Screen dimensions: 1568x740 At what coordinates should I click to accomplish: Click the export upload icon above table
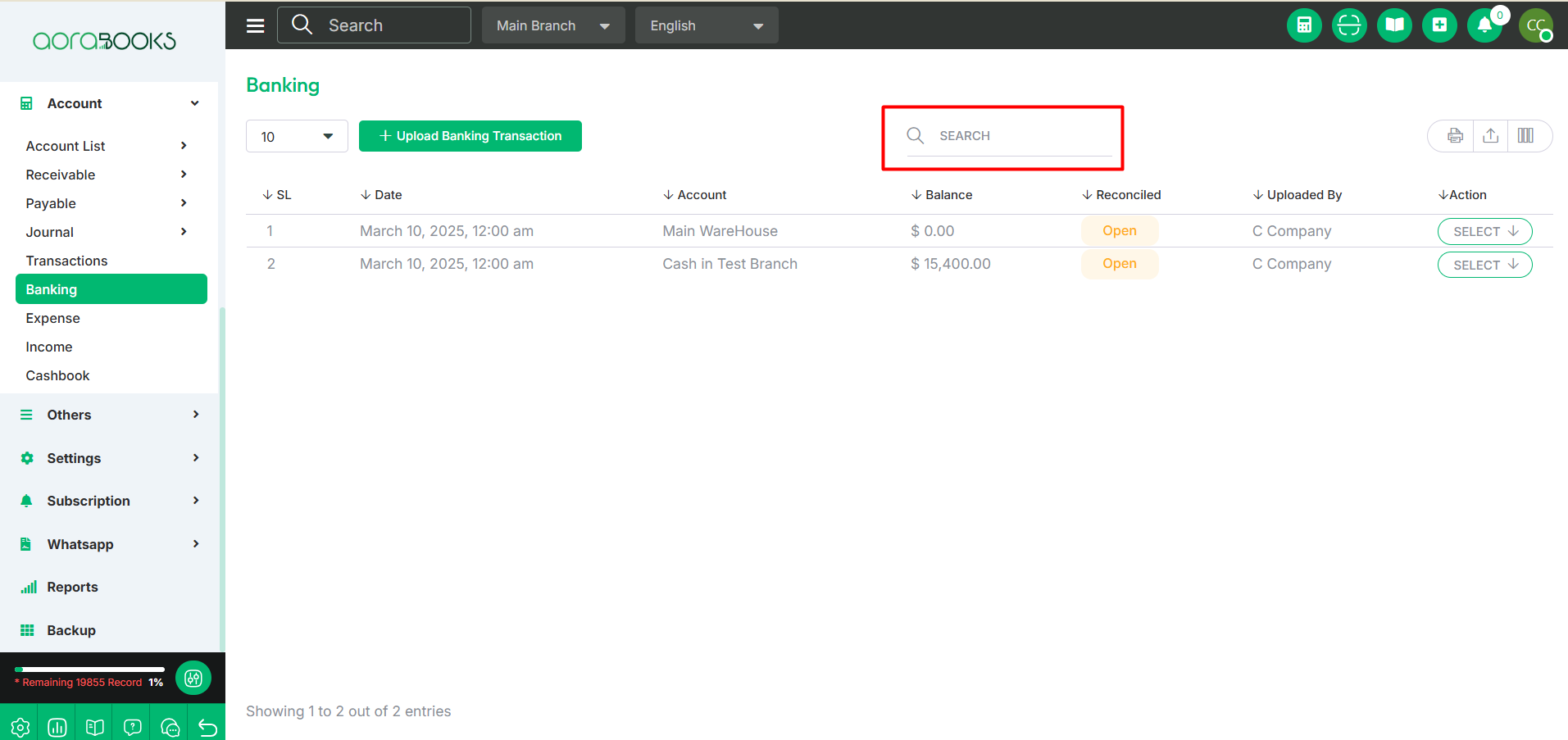[x=1491, y=136]
